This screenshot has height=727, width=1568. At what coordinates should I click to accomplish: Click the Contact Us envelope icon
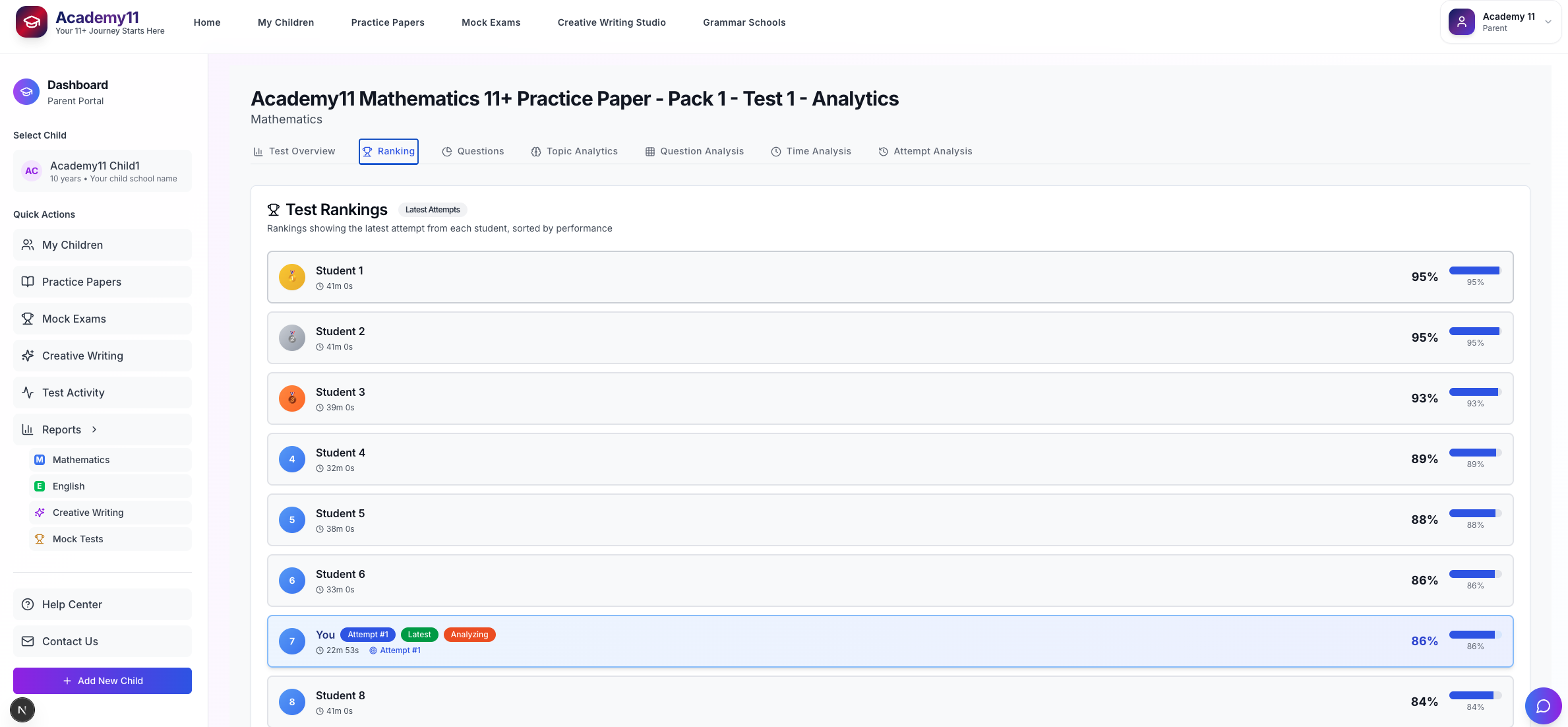[x=28, y=641]
